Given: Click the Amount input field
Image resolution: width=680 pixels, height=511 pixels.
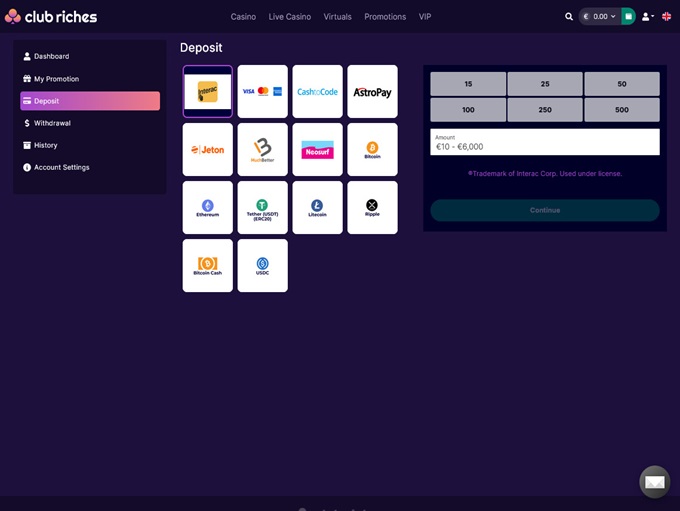Looking at the screenshot, I should click(545, 146).
